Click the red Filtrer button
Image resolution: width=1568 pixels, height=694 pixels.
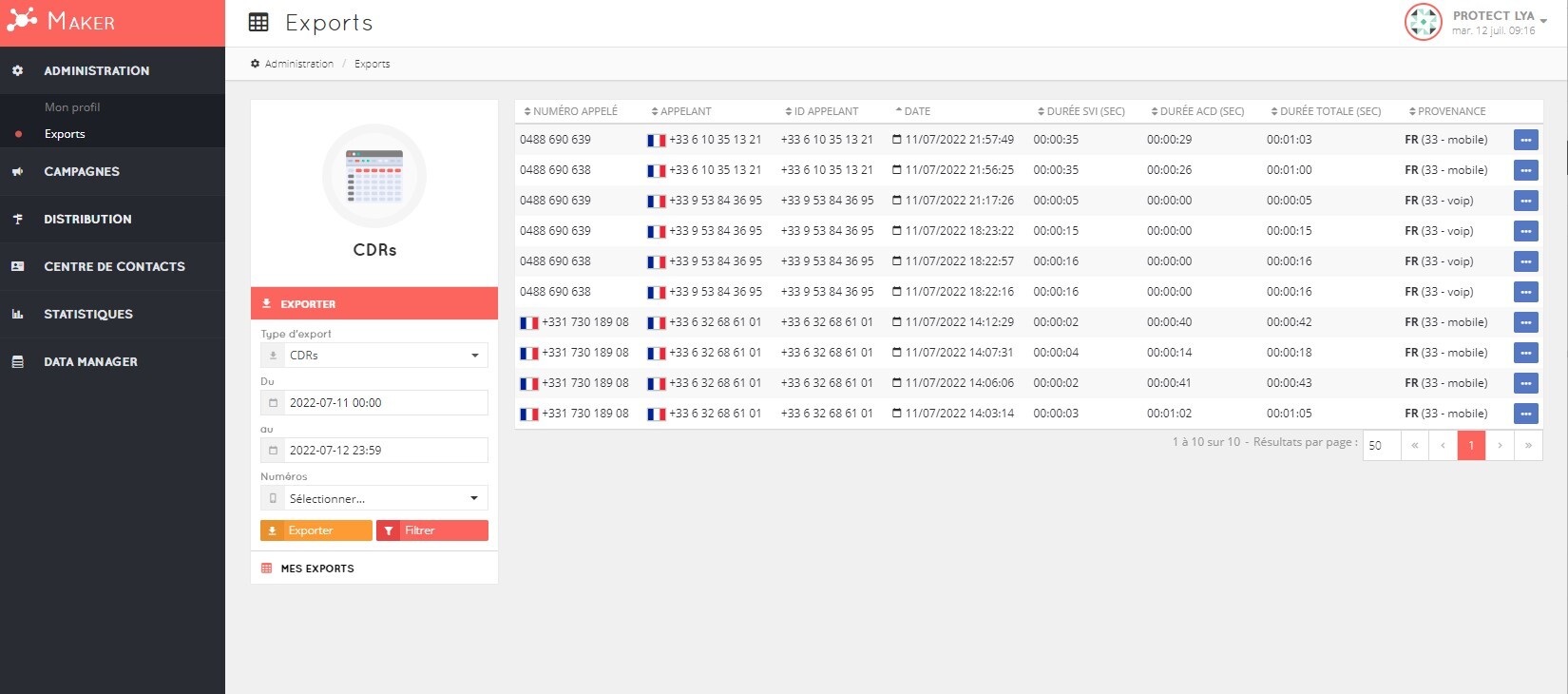point(431,530)
